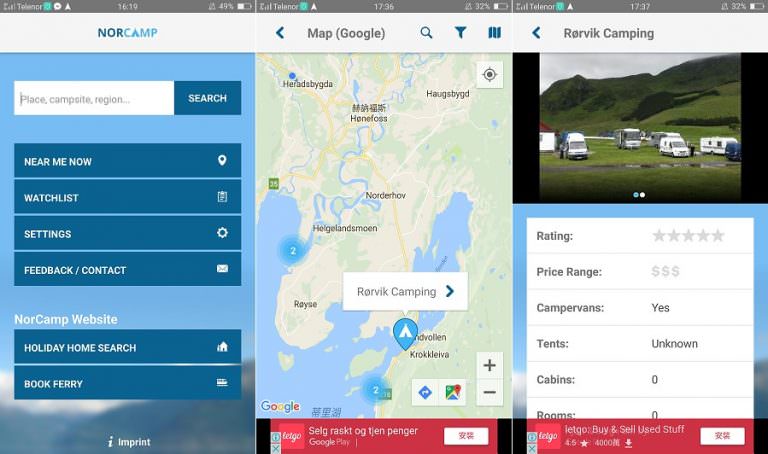
Task: Open the Watchlist menu entry
Action: pos(127,198)
